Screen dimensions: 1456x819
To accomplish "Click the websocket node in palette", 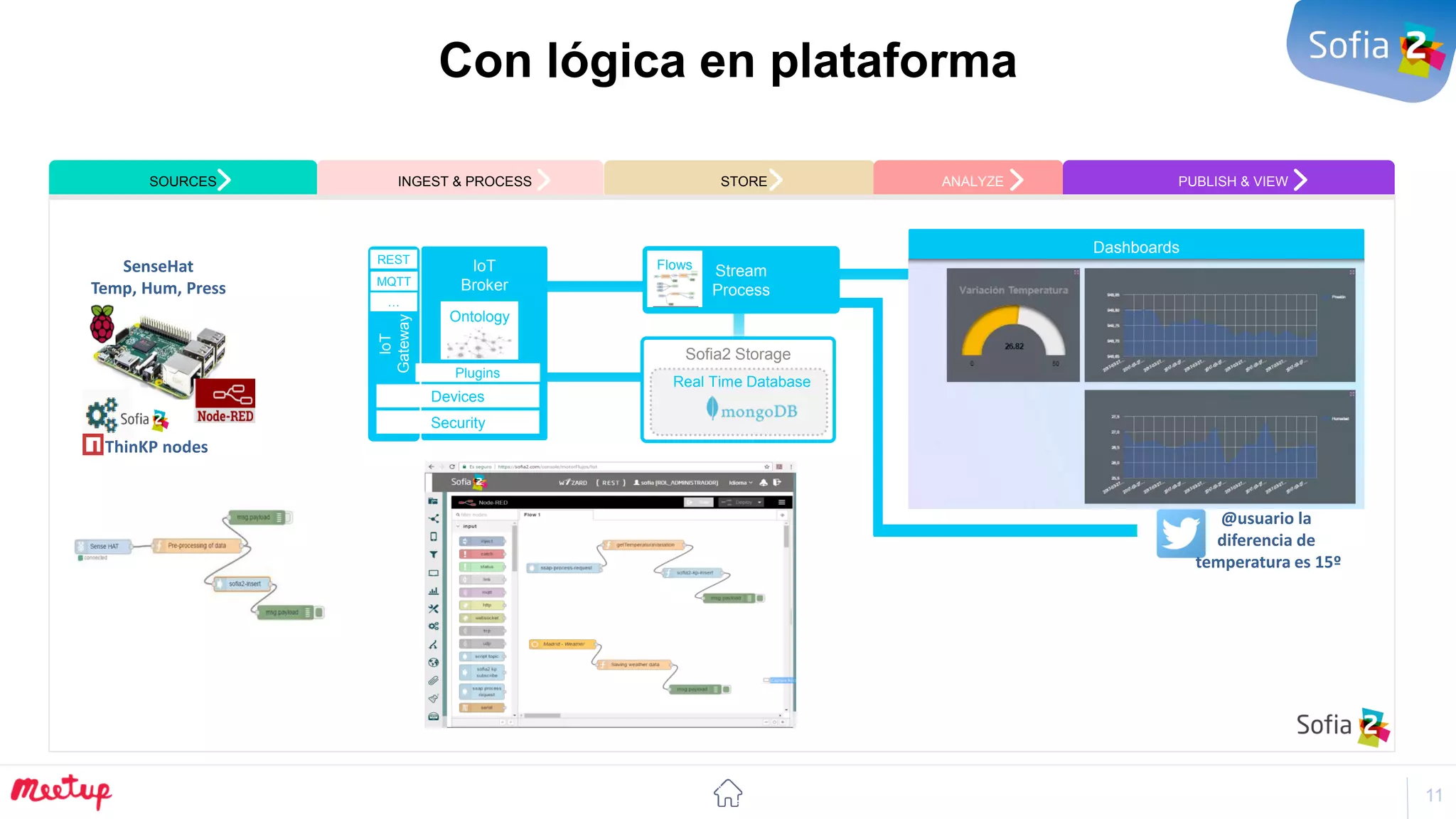I will (x=483, y=618).
